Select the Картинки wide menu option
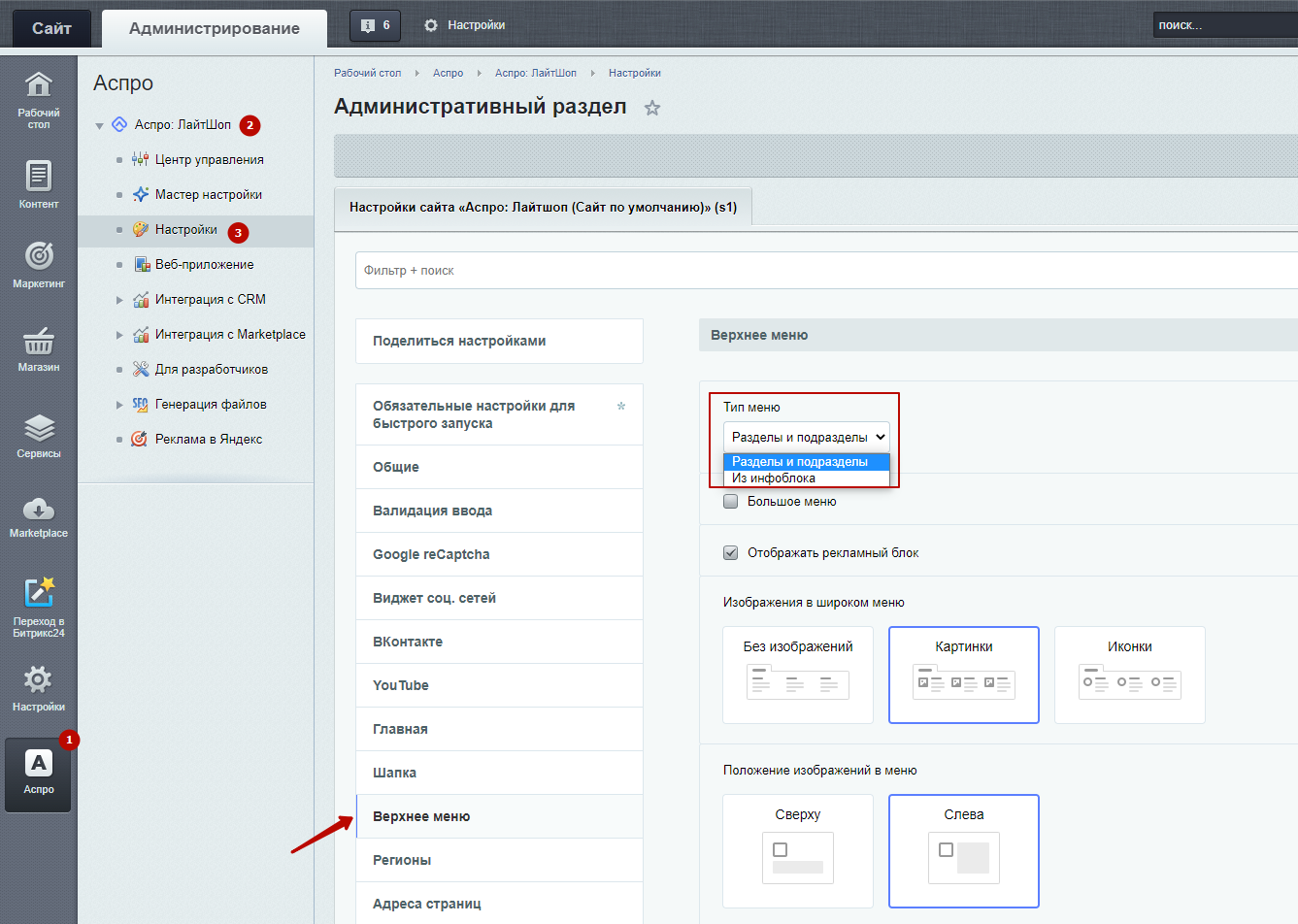This screenshot has width=1298, height=924. pyautogui.click(x=964, y=675)
